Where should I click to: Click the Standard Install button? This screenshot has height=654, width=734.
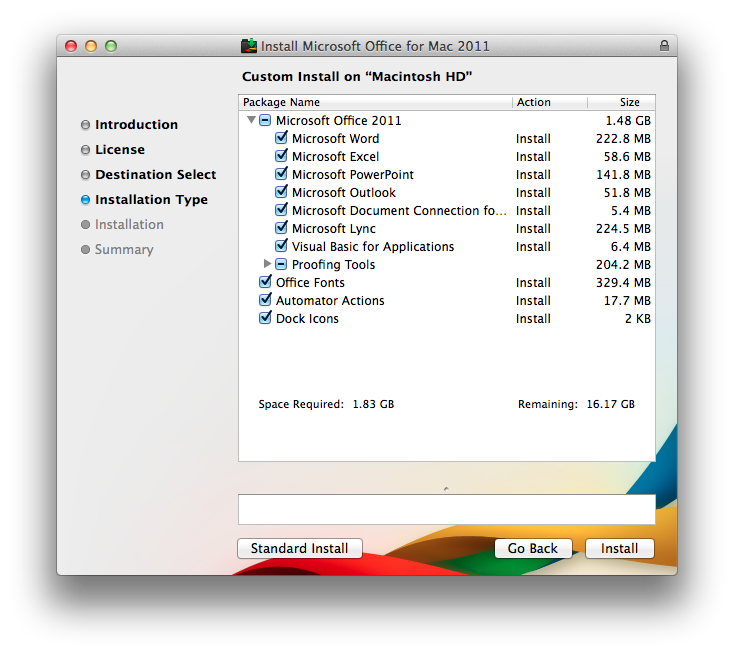(300, 548)
